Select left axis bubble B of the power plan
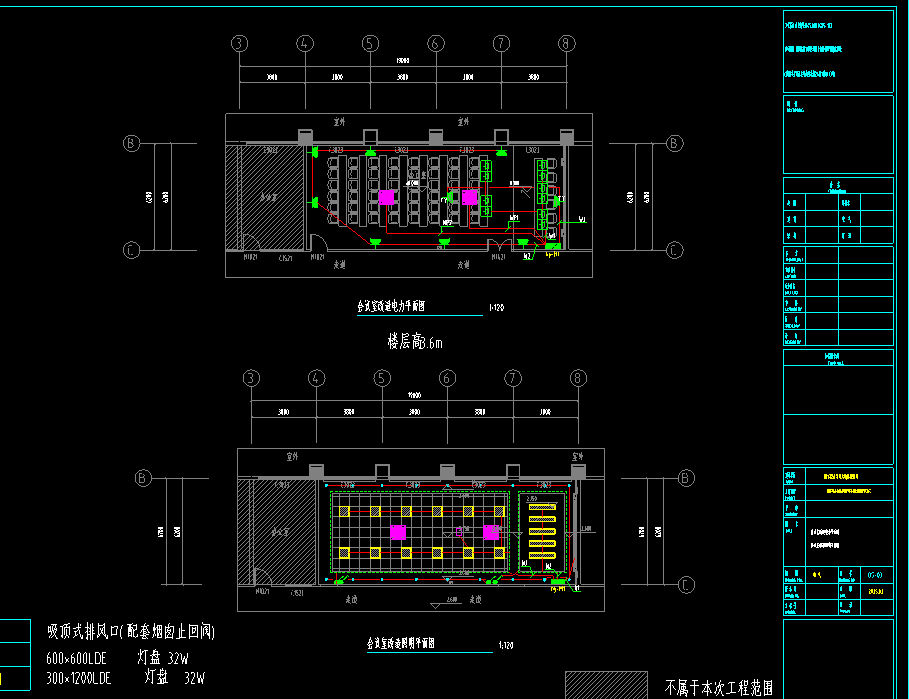Screen dimensions: 909x699 (x=132, y=143)
